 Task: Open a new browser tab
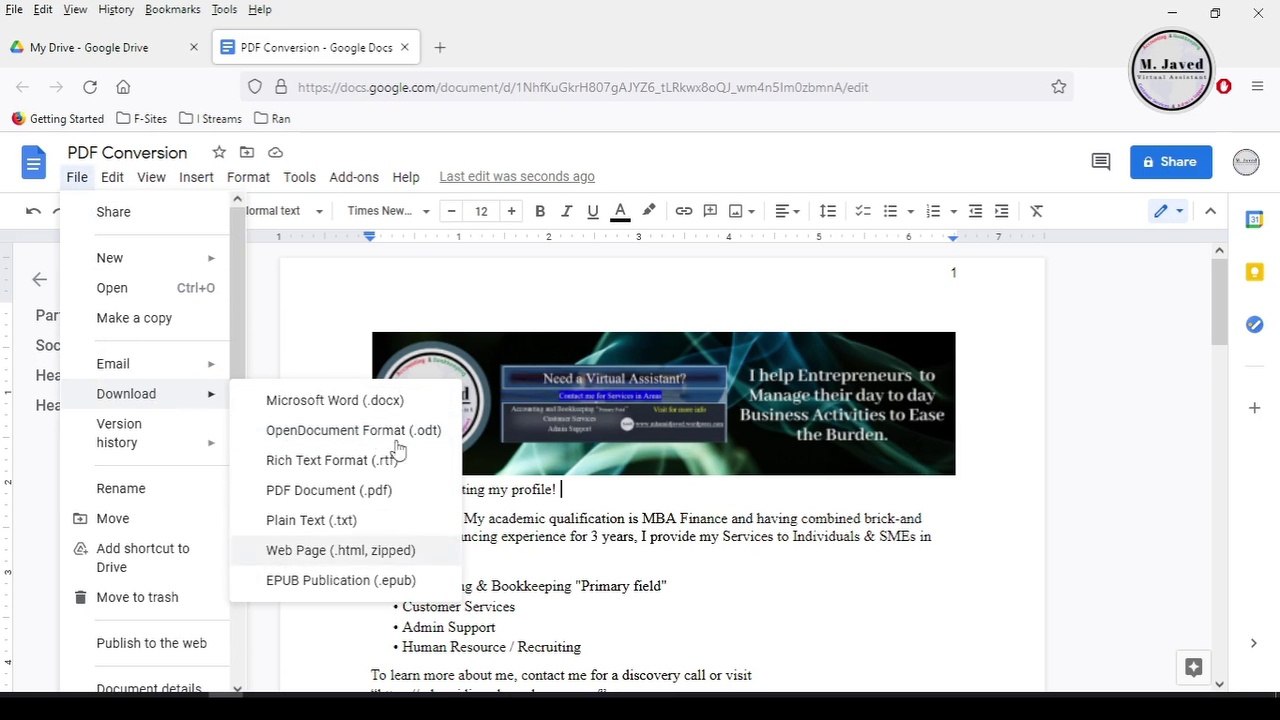coord(440,47)
